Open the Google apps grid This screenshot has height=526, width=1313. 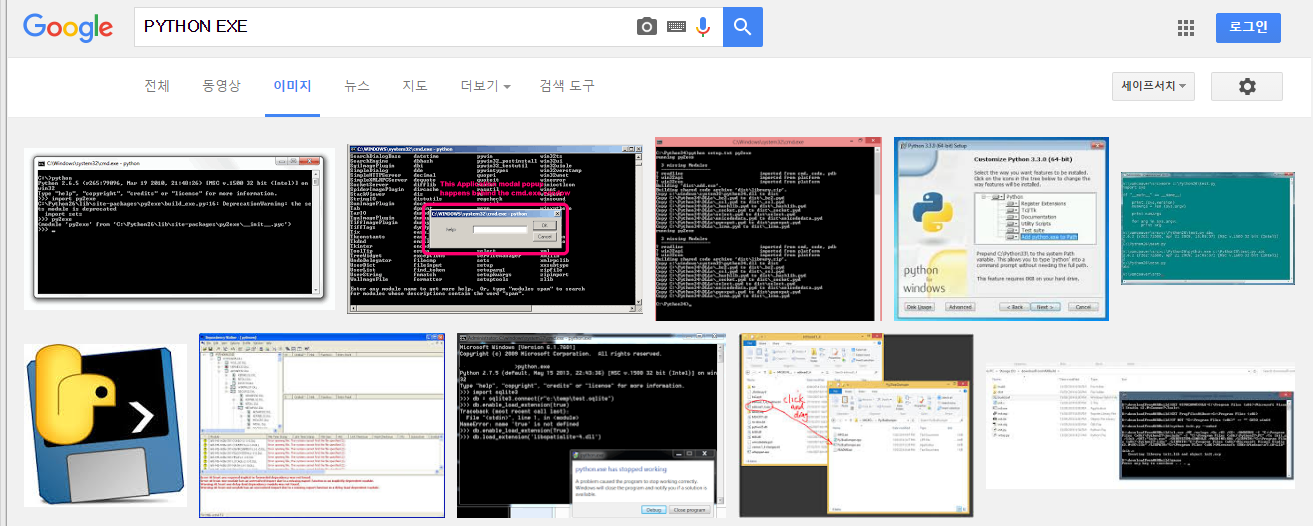tap(1187, 28)
